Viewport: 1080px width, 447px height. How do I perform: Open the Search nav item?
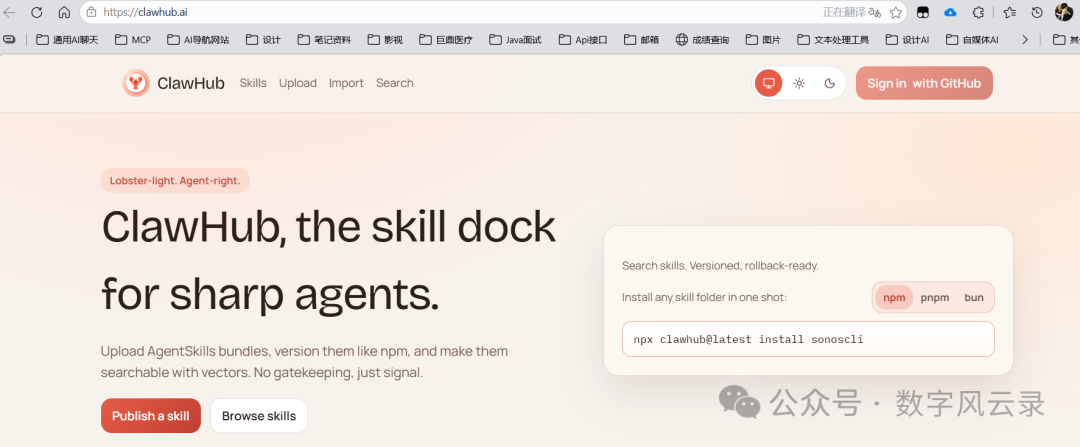click(x=395, y=83)
